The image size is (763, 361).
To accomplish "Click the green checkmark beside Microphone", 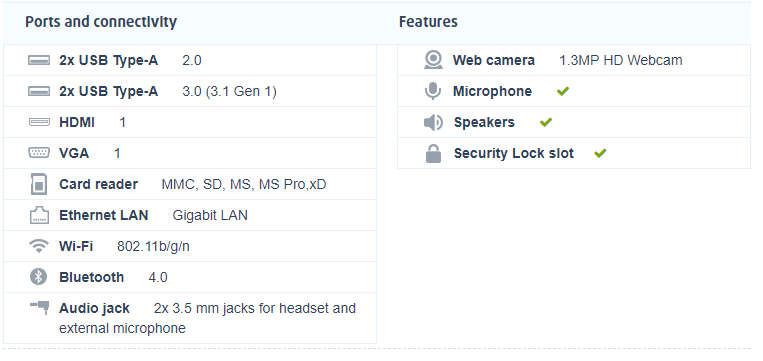I will click(x=563, y=91).
